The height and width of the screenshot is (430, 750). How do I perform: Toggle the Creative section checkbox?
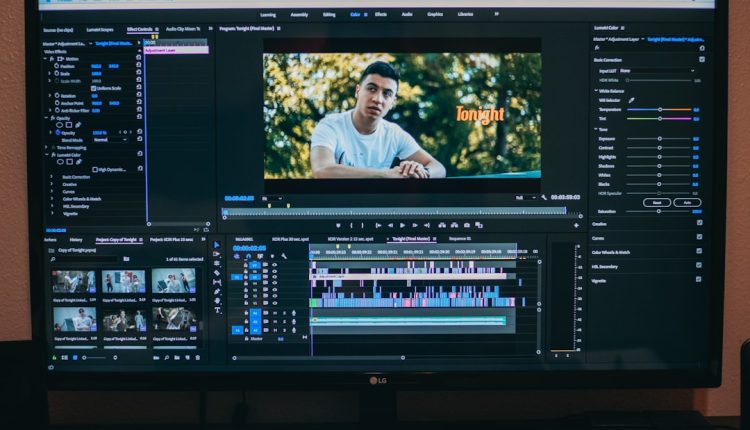click(x=699, y=223)
